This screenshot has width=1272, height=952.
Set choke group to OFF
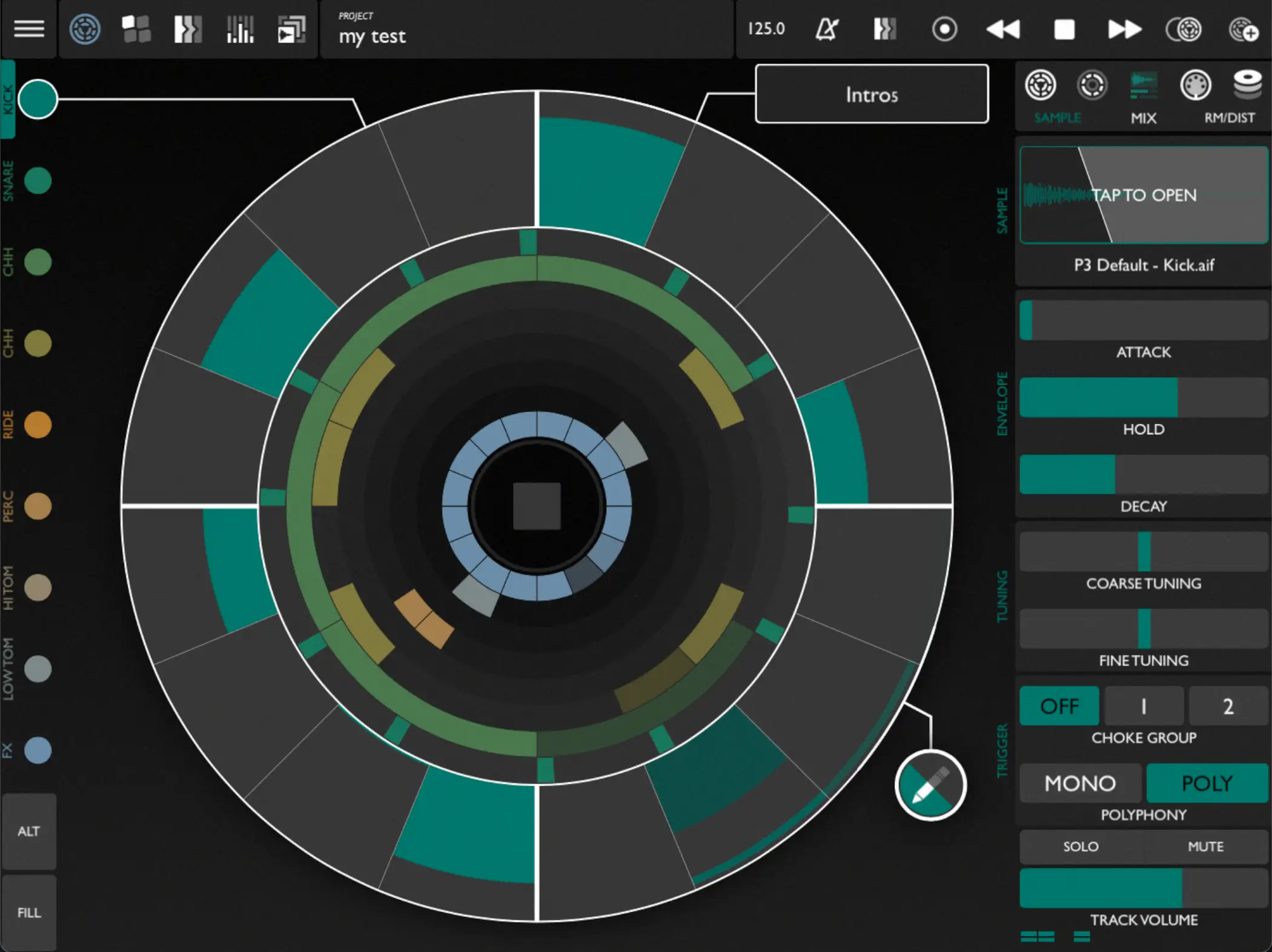click(x=1059, y=706)
